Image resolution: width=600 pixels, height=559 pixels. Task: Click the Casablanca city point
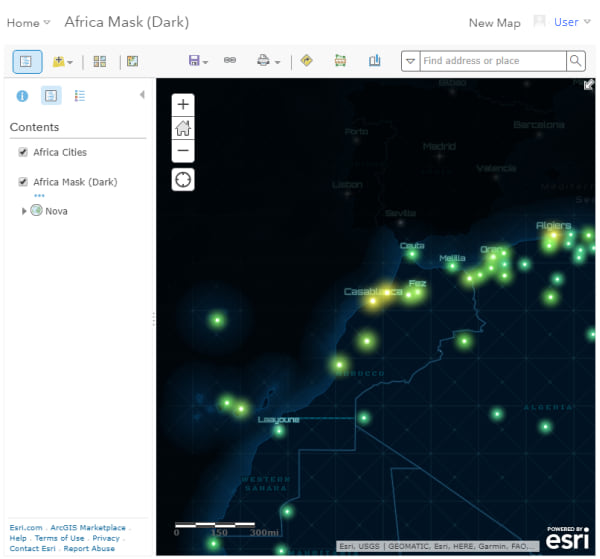click(372, 301)
